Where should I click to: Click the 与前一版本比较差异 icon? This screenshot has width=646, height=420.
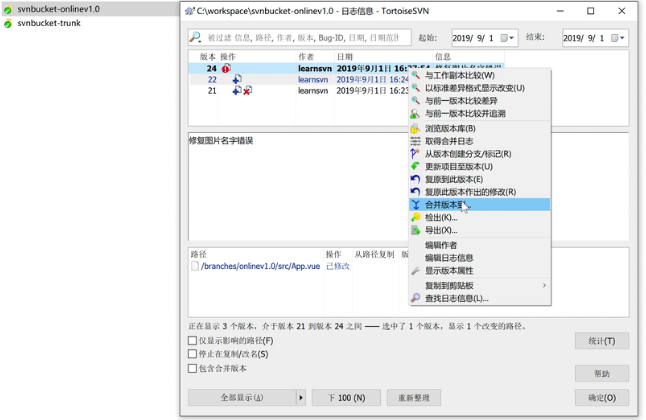(415, 101)
